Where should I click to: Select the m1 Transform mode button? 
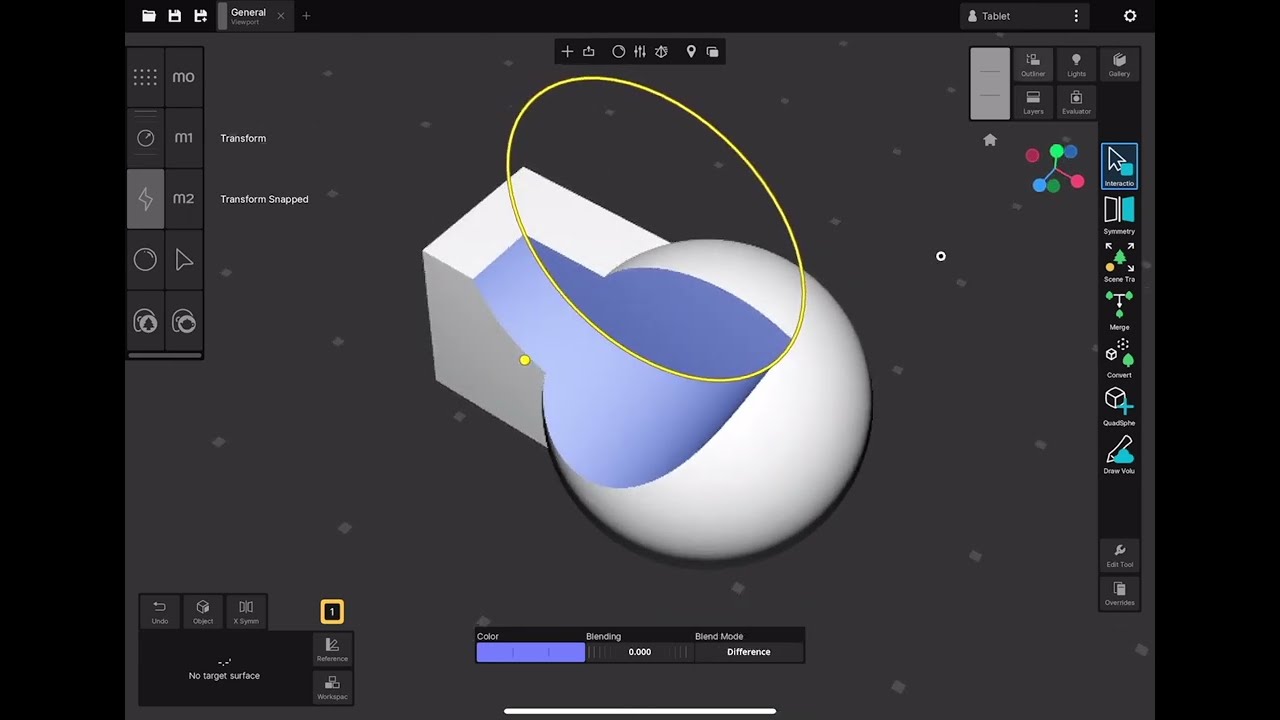click(183, 138)
